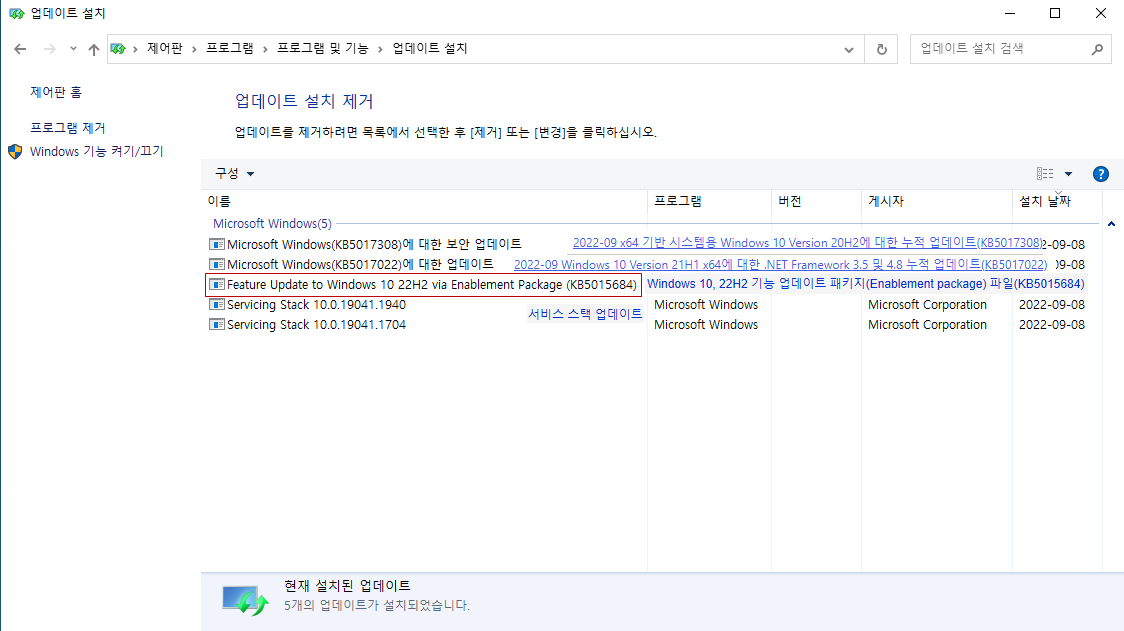
Task: Click the icon of Servicing Stack 10.0.19041.1940
Action: coord(216,305)
